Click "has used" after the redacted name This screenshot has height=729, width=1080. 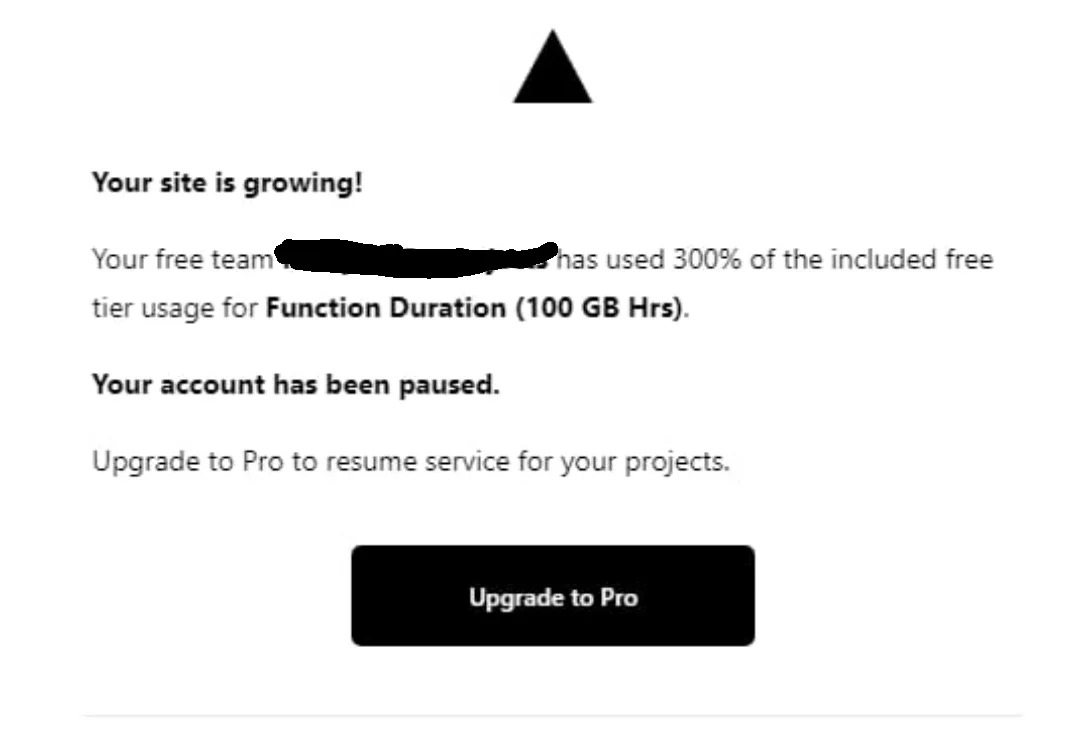click(610, 260)
